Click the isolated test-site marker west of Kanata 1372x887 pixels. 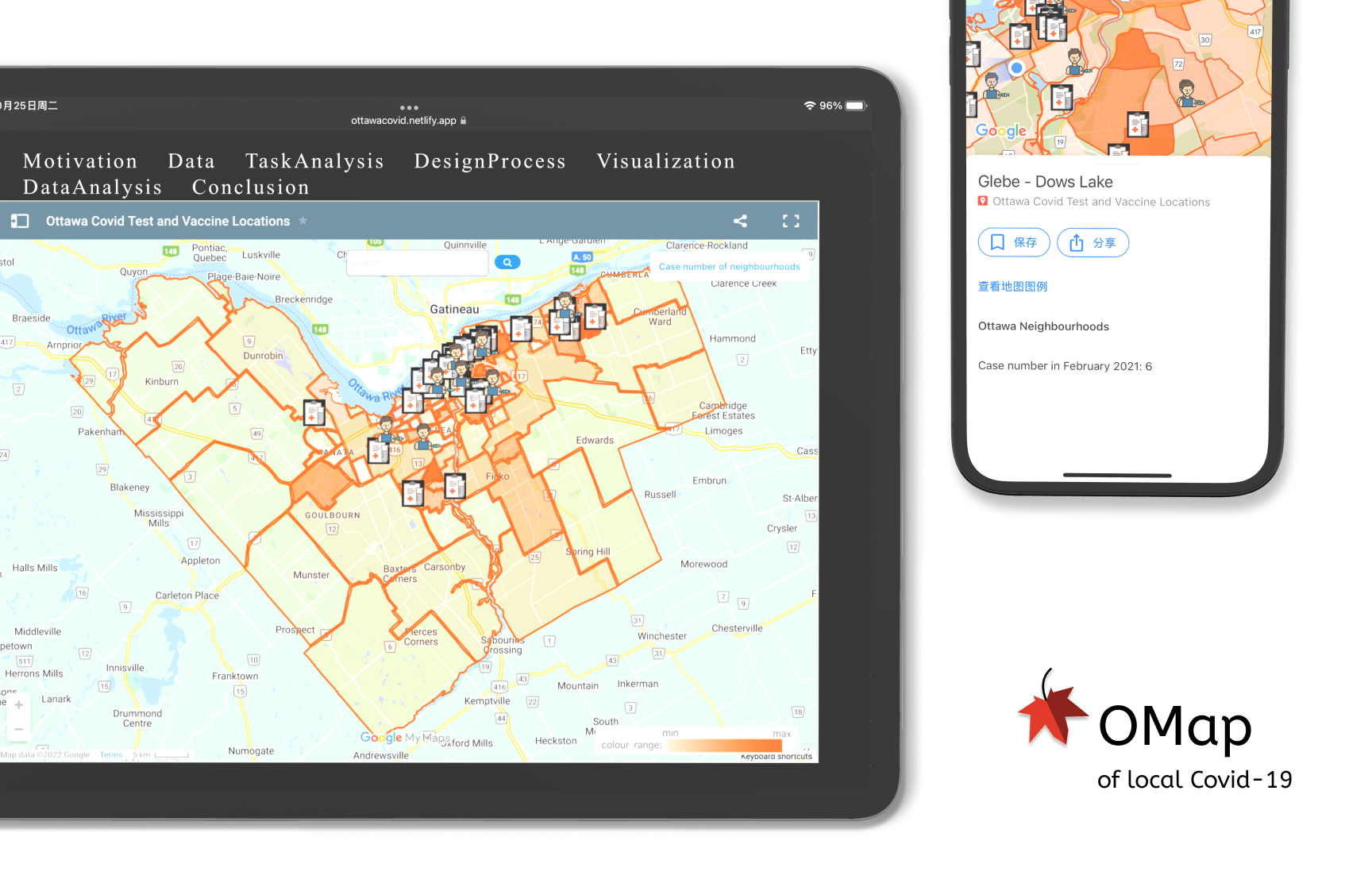click(314, 413)
